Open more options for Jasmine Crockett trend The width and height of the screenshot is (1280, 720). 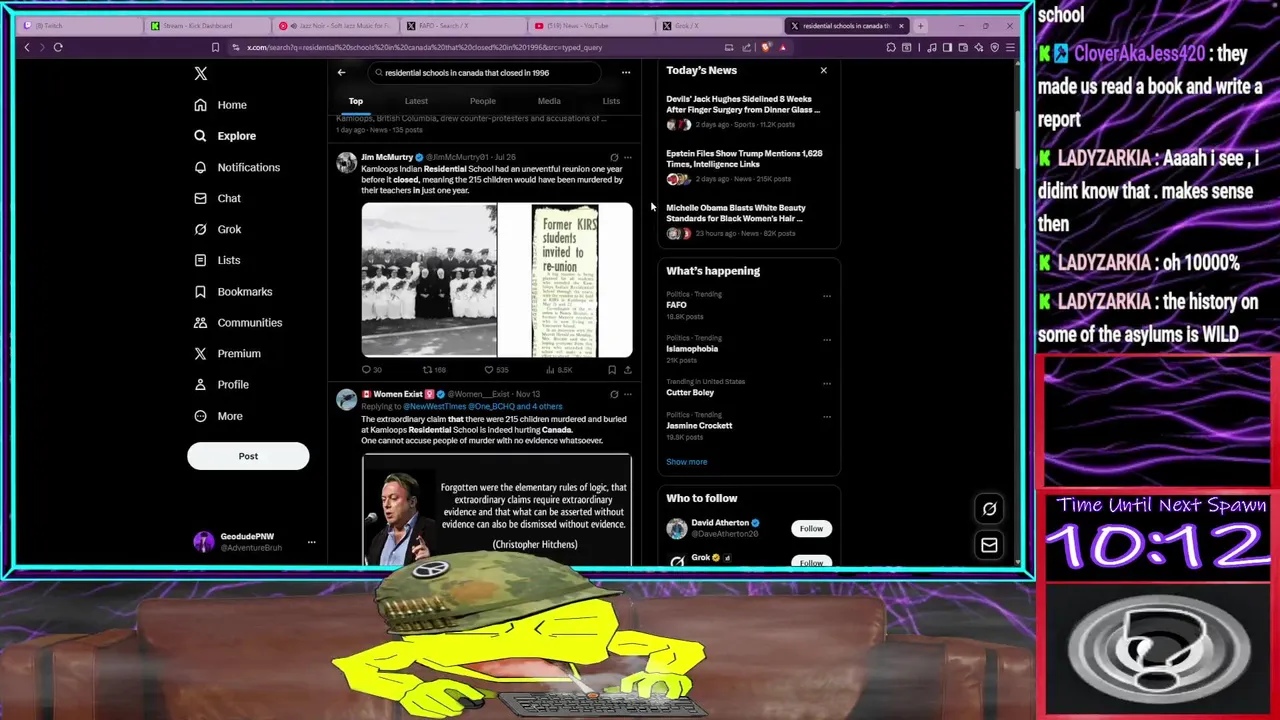[826, 415]
